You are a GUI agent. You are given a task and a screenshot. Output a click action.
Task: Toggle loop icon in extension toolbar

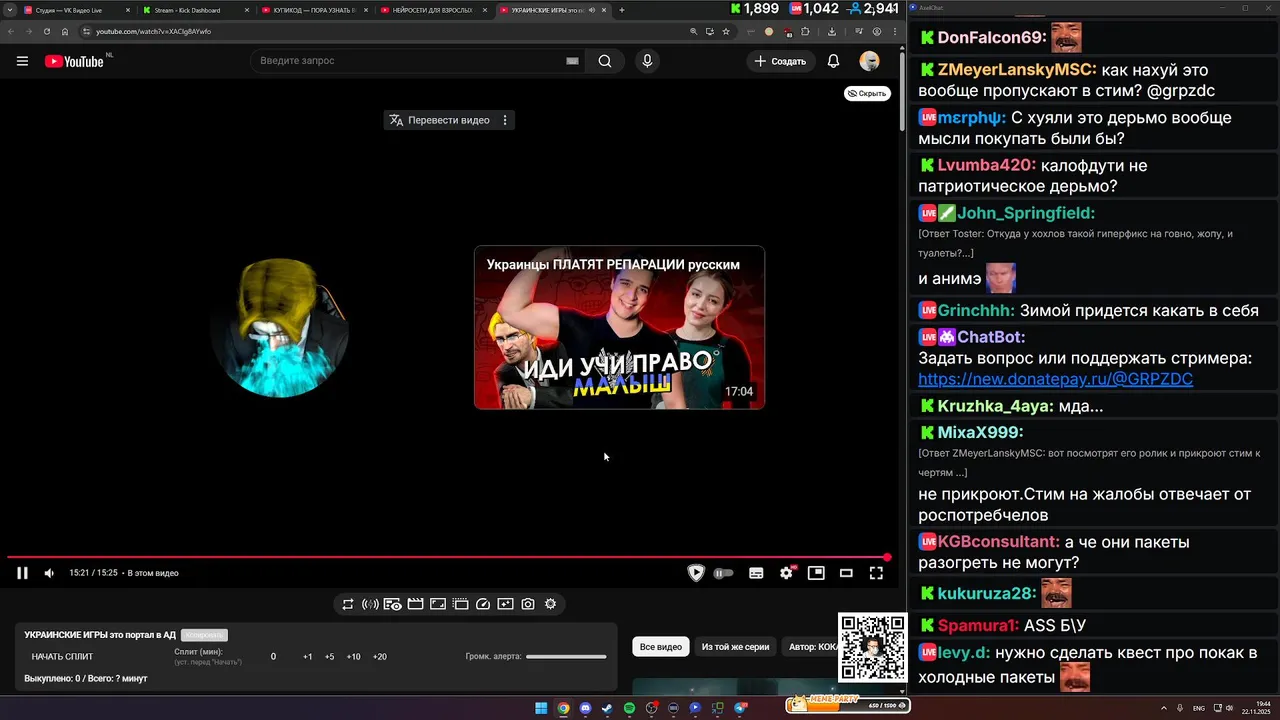[x=348, y=604]
